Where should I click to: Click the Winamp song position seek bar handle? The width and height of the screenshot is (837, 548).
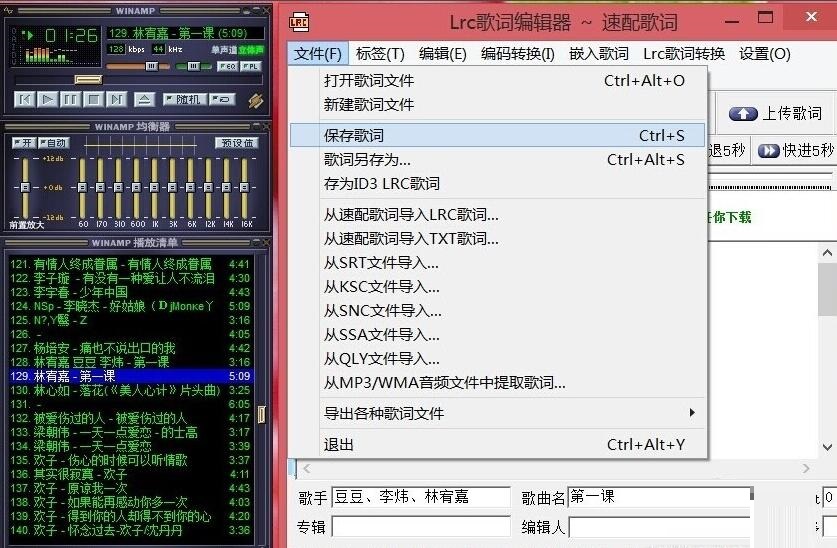(x=88, y=80)
